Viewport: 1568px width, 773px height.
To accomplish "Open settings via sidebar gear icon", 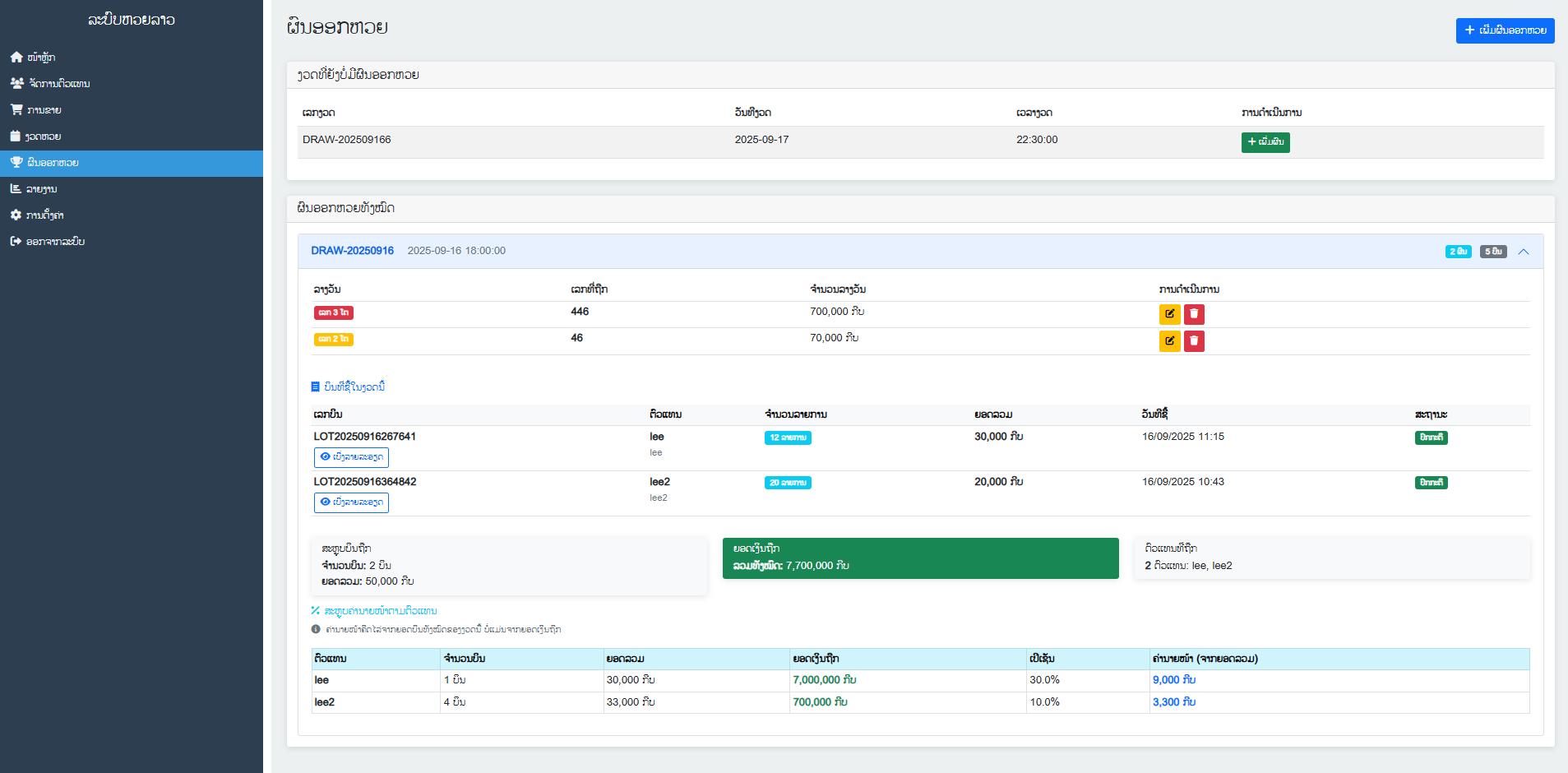I will 16,215.
